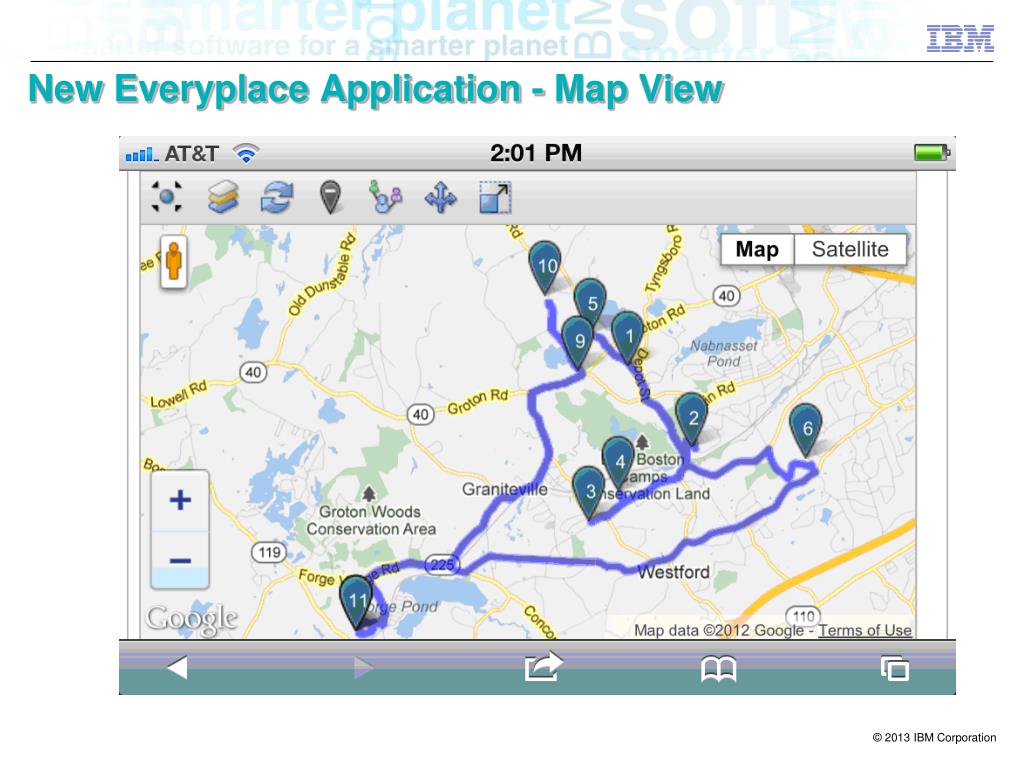Click the route 119 shield

269,552
